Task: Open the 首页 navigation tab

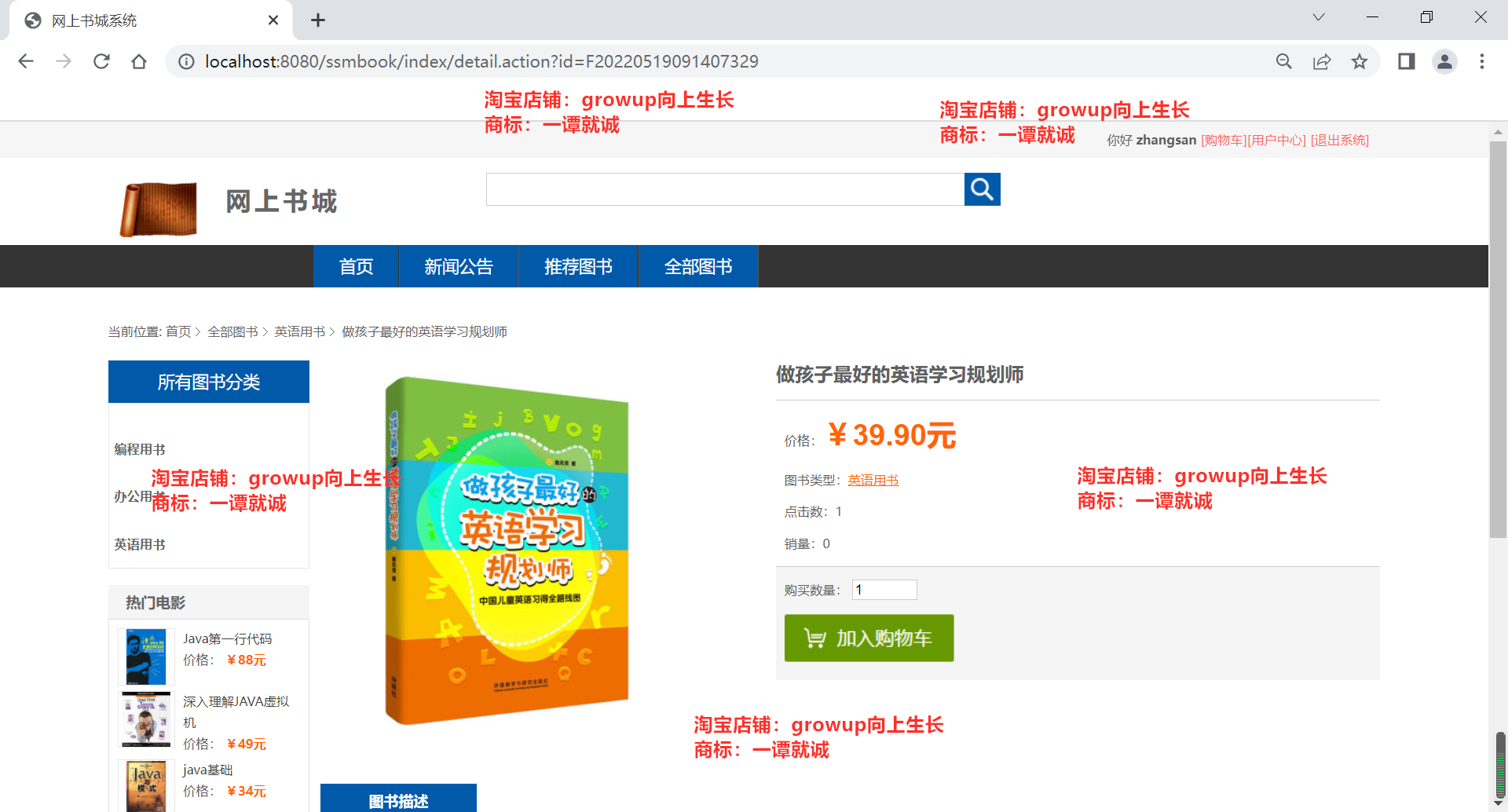Action: click(x=356, y=266)
